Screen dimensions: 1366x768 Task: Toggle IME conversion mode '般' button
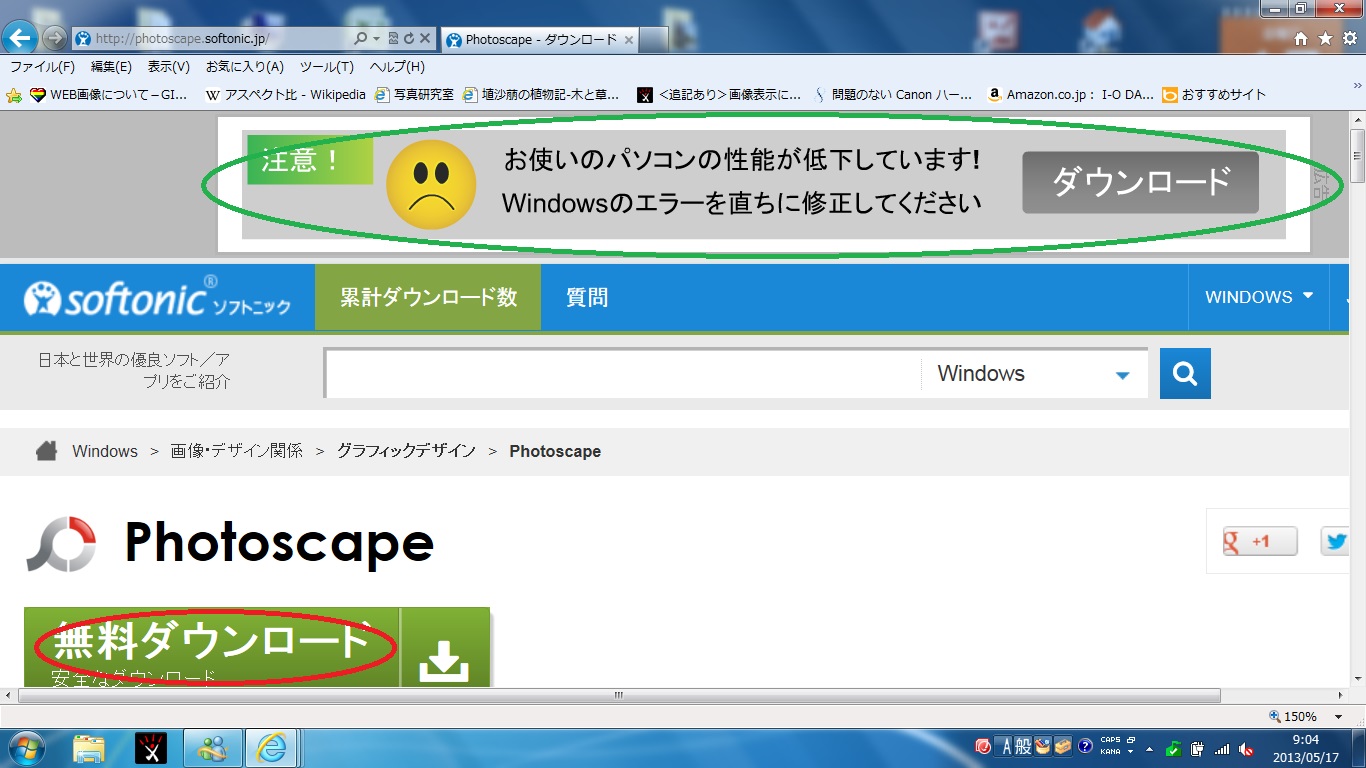pos(1024,746)
